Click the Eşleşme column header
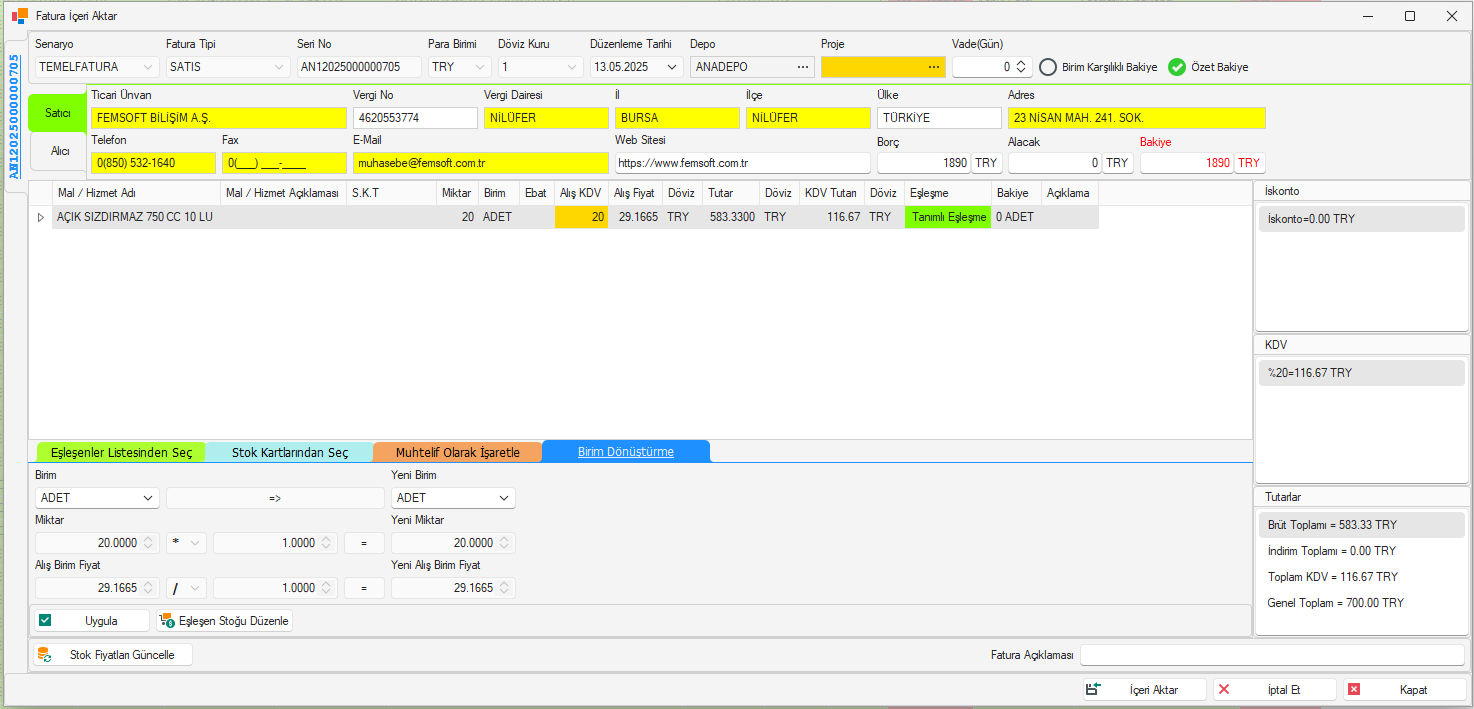 point(948,193)
